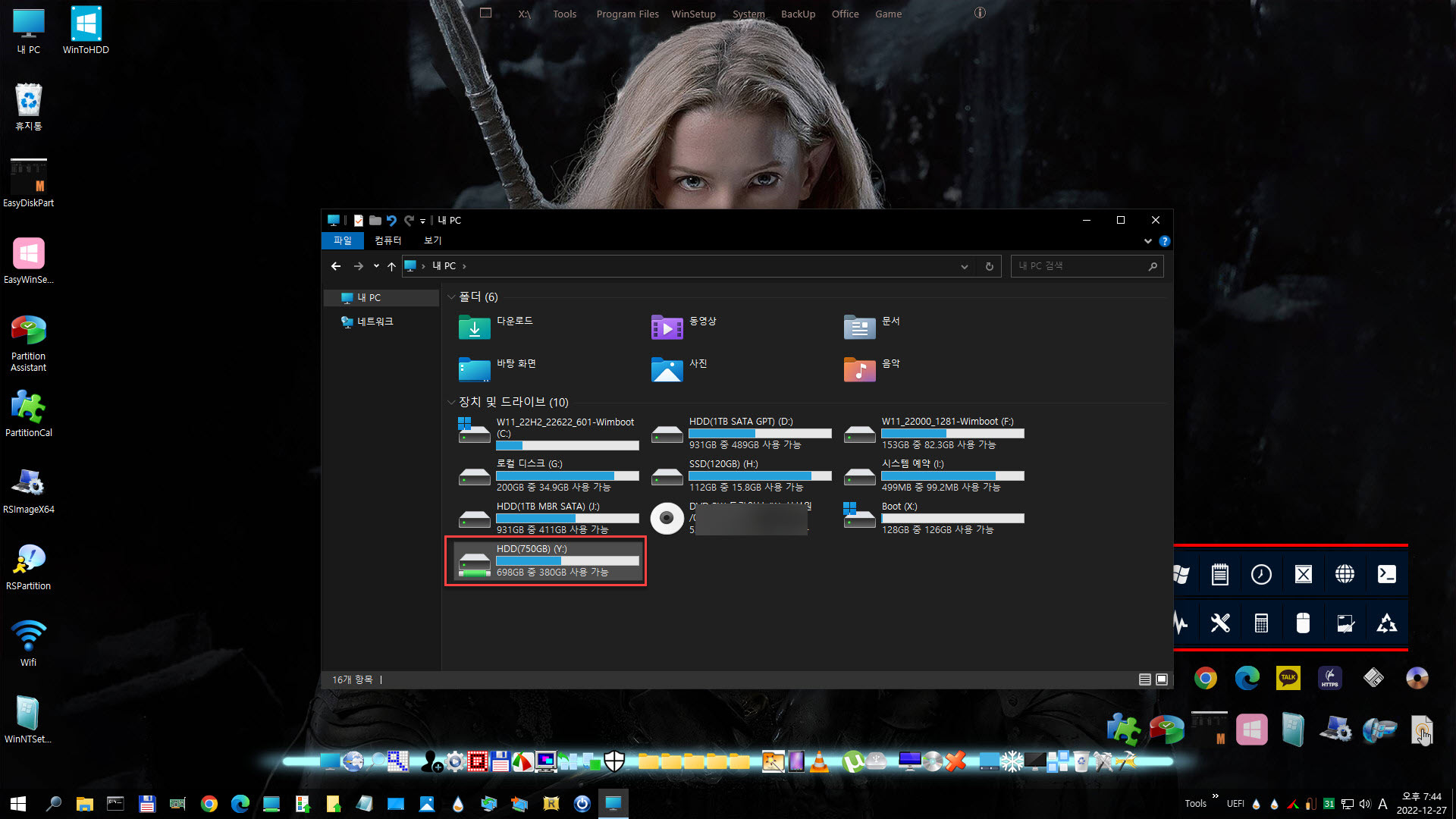Click the mouse icon in the launcher panel
The width and height of the screenshot is (1456, 819).
pos(1303,623)
